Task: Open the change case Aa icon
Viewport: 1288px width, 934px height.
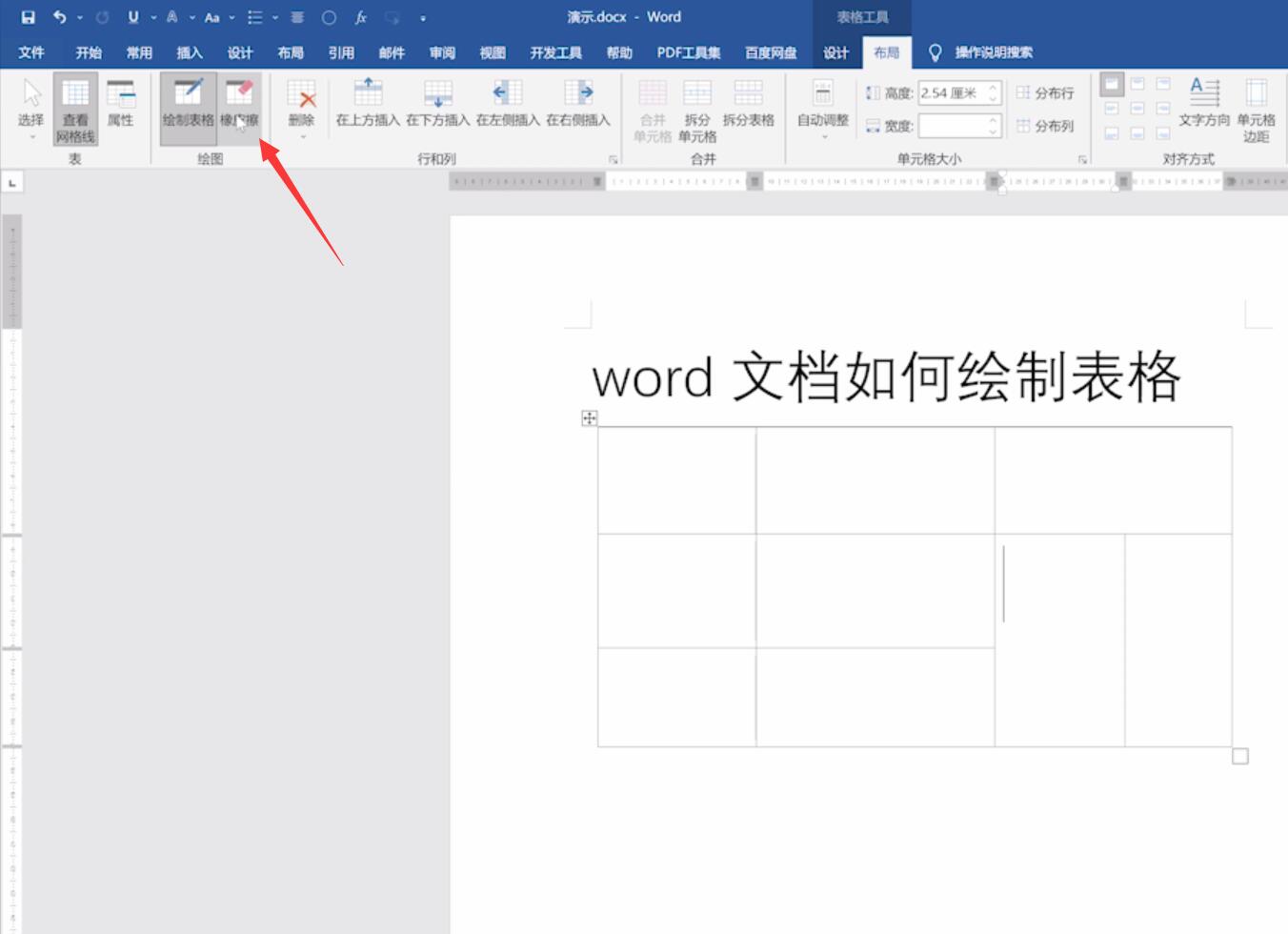Action: point(211,17)
